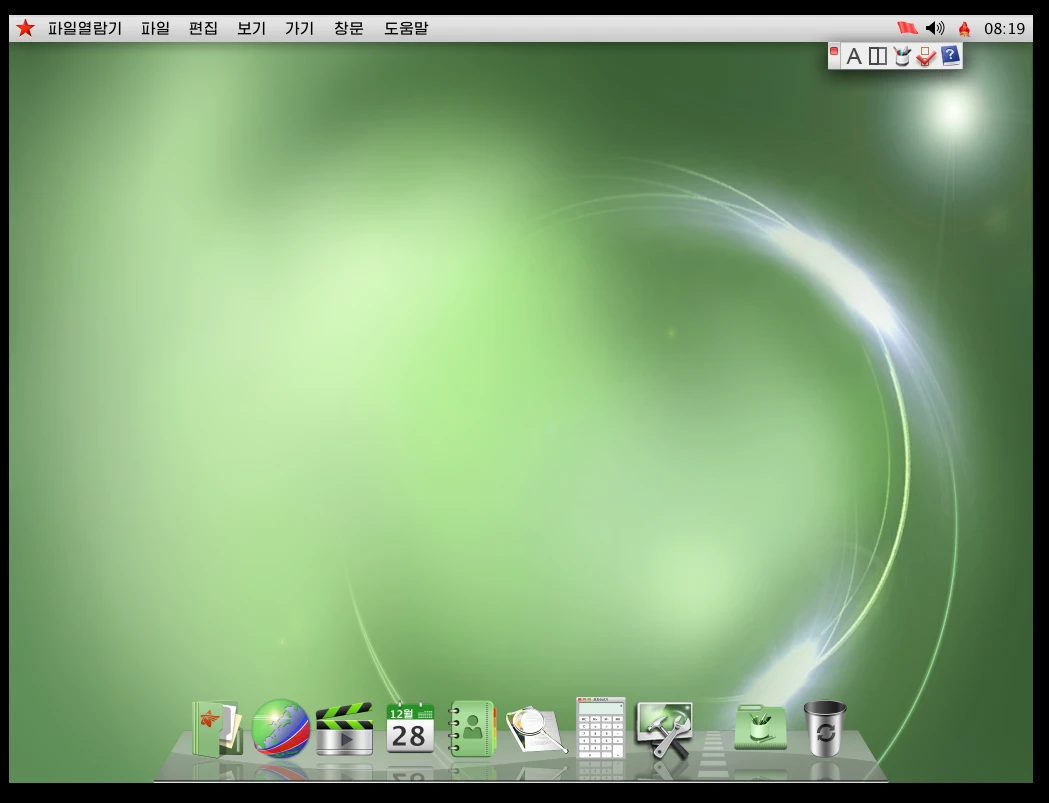Image resolution: width=1049 pixels, height=803 pixels.
Task: Open the 도움말 menu
Action: (406, 28)
